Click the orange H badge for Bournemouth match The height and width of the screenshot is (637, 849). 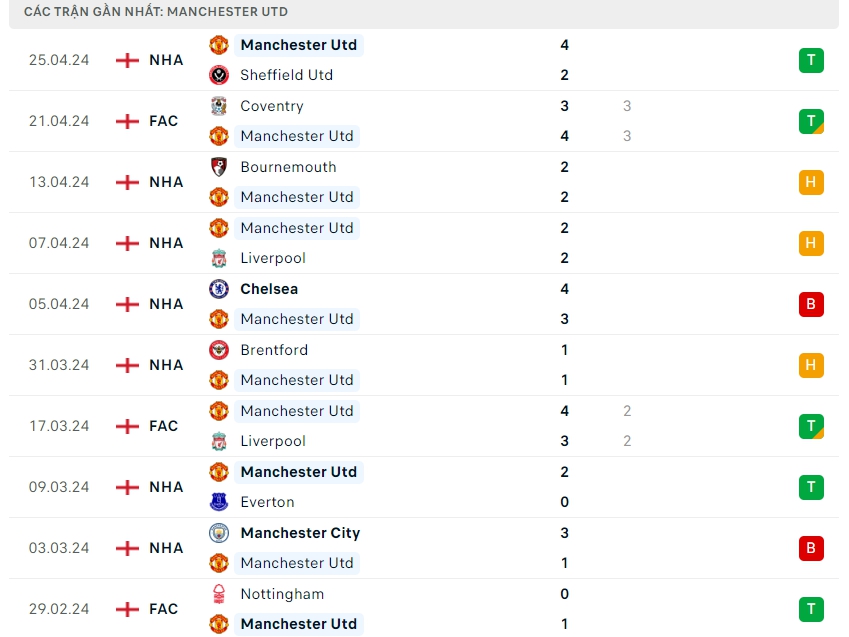point(811,182)
